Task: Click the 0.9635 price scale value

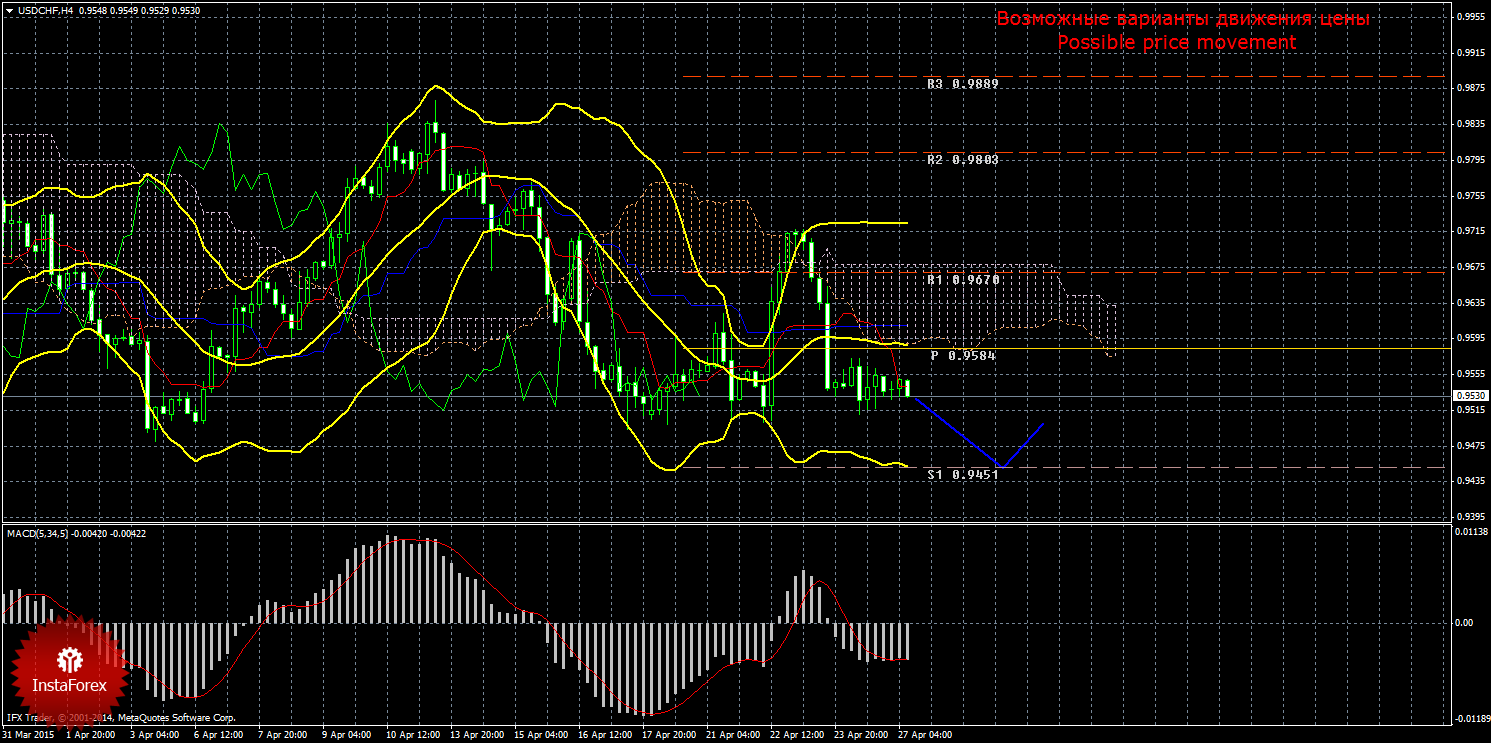Action: 1469,302
